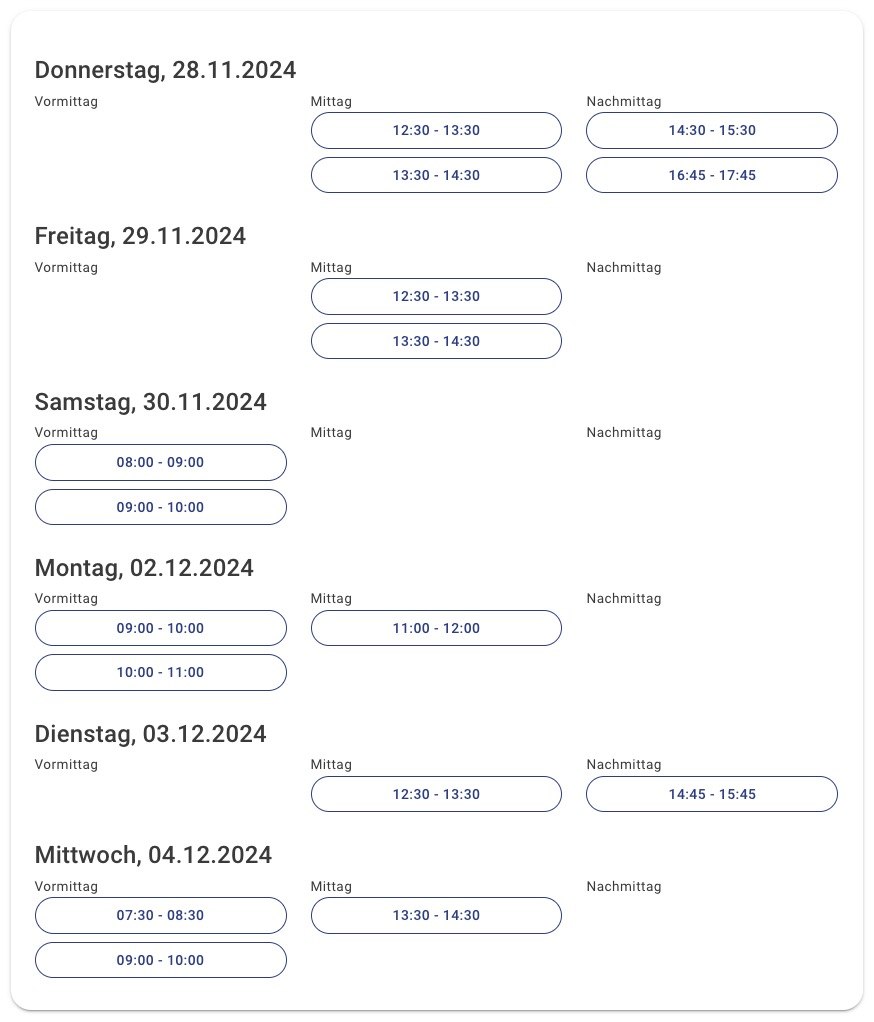Select the 11:00 - 12:00 Monday slot
This screenshot has height=1022, width=874.
click(x=436, y=628)
